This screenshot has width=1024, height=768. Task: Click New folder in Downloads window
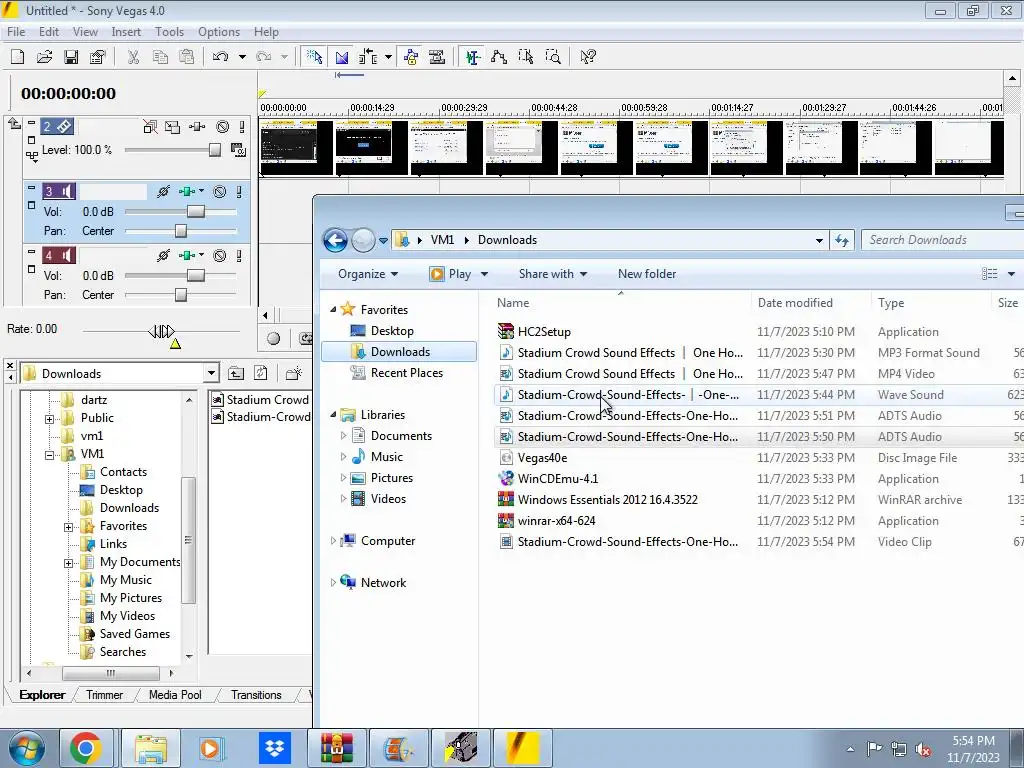pyautogui.click(x=647, y=274)
